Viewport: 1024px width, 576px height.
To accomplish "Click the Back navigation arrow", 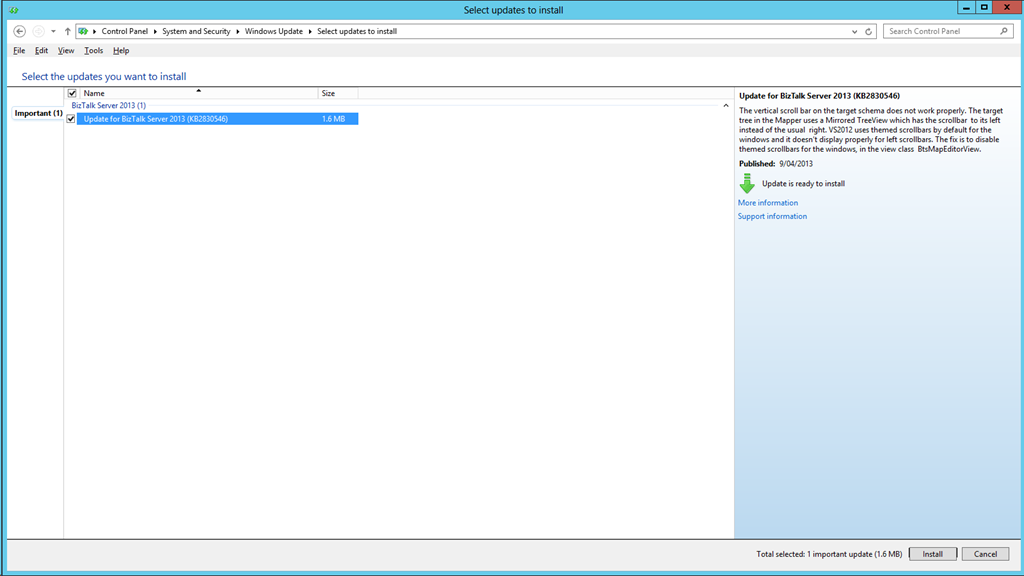I will point(20,31).
